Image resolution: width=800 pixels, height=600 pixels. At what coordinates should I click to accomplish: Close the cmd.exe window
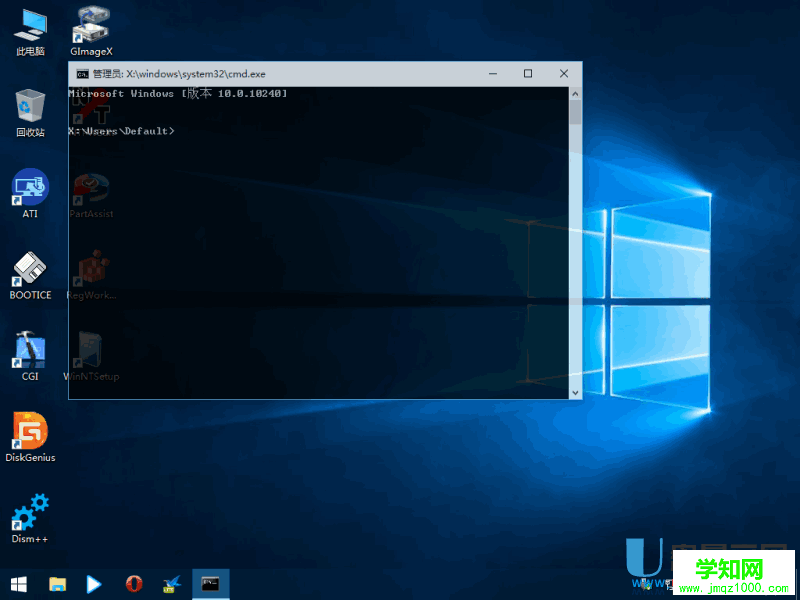564,74
